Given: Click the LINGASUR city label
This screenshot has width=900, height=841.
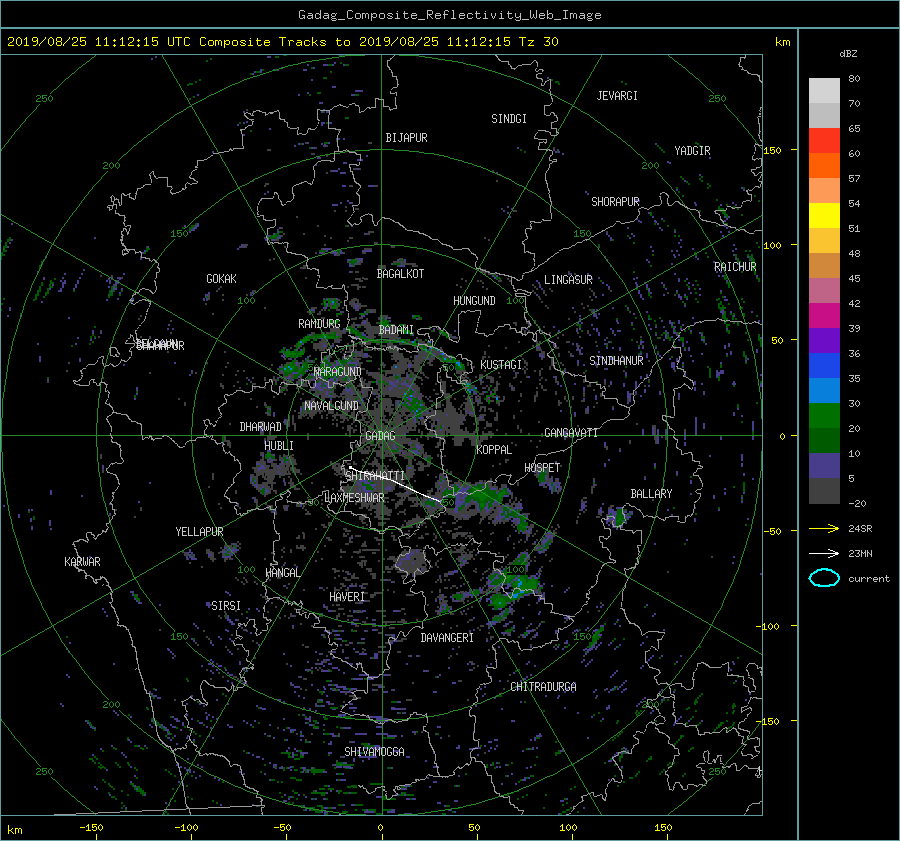Looking at the screenshot, I should pyautogui.click(x=568, y=280).
